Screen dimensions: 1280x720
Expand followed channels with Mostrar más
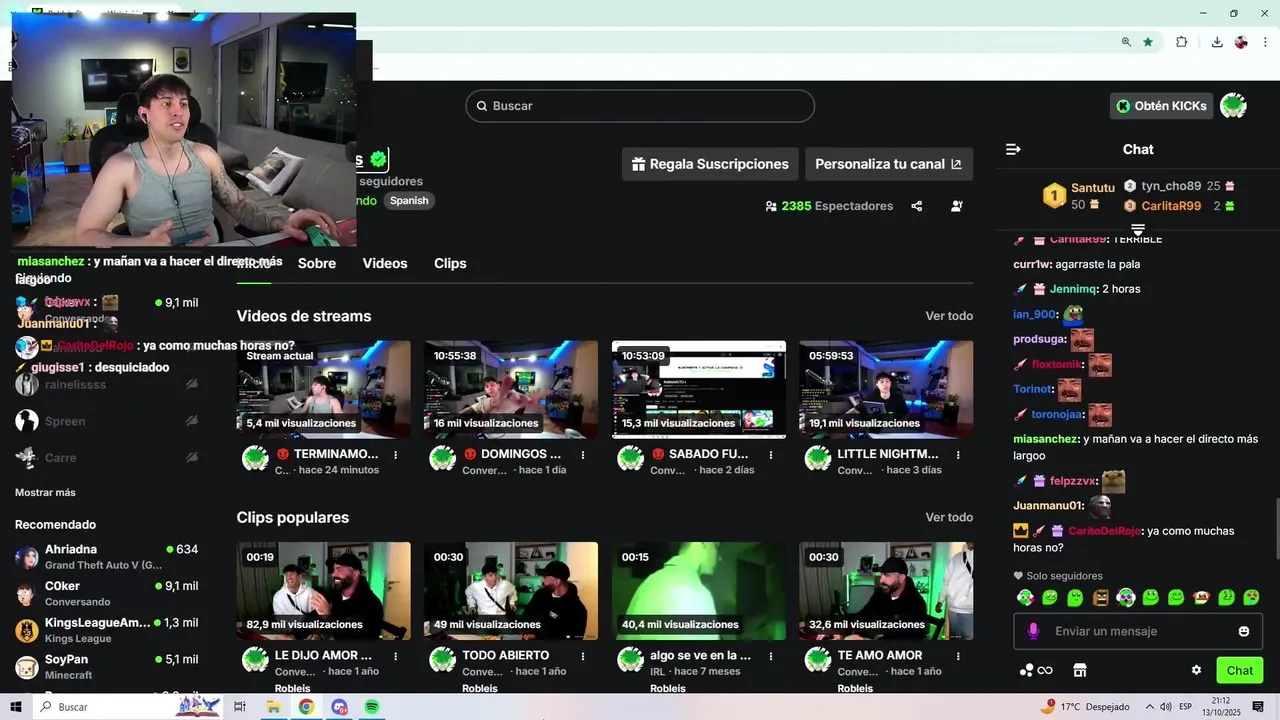coord(45,492)
